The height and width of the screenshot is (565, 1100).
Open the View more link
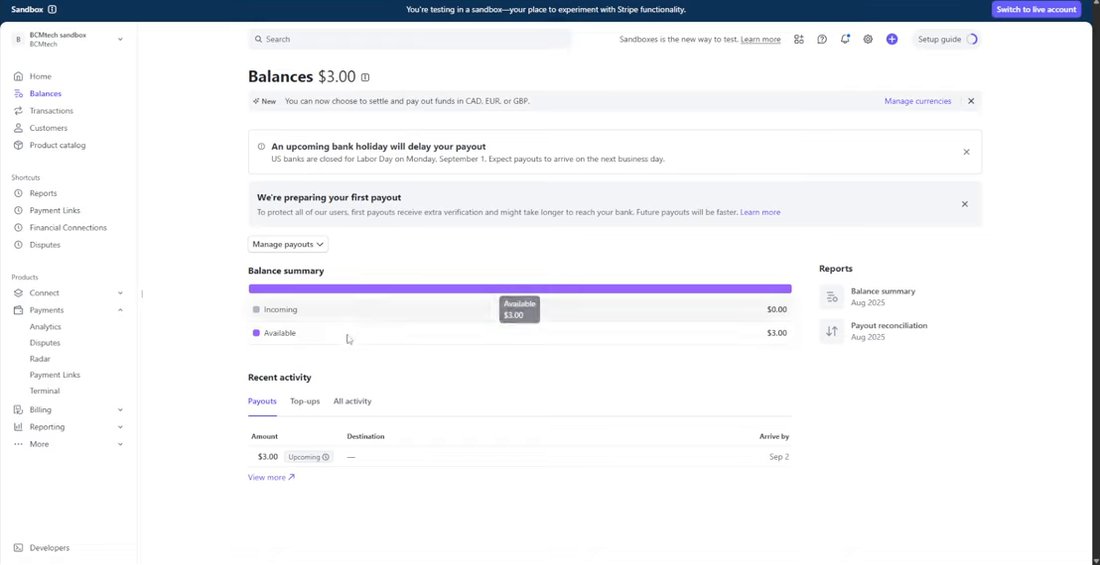pyautogui.click(x=271, y=477)
